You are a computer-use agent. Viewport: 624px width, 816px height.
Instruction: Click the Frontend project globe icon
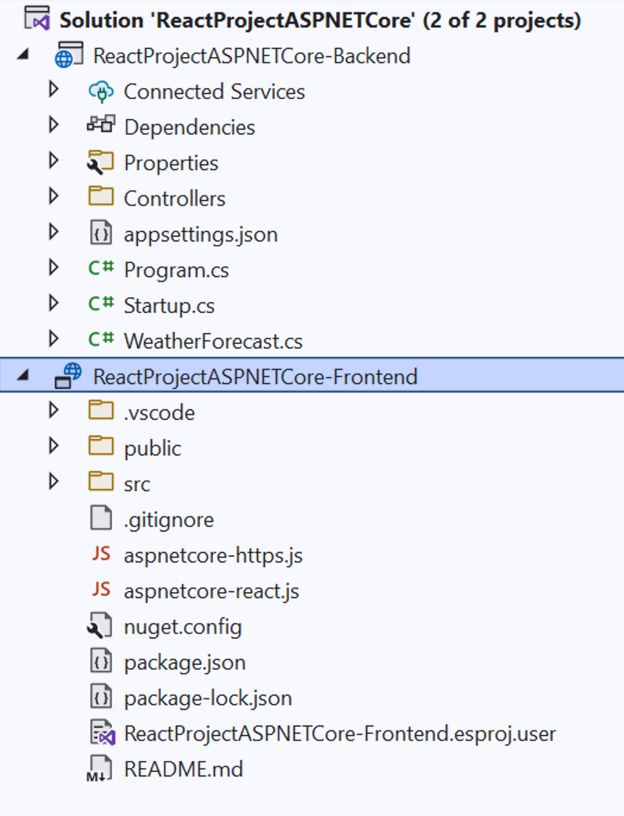(68, 376)
